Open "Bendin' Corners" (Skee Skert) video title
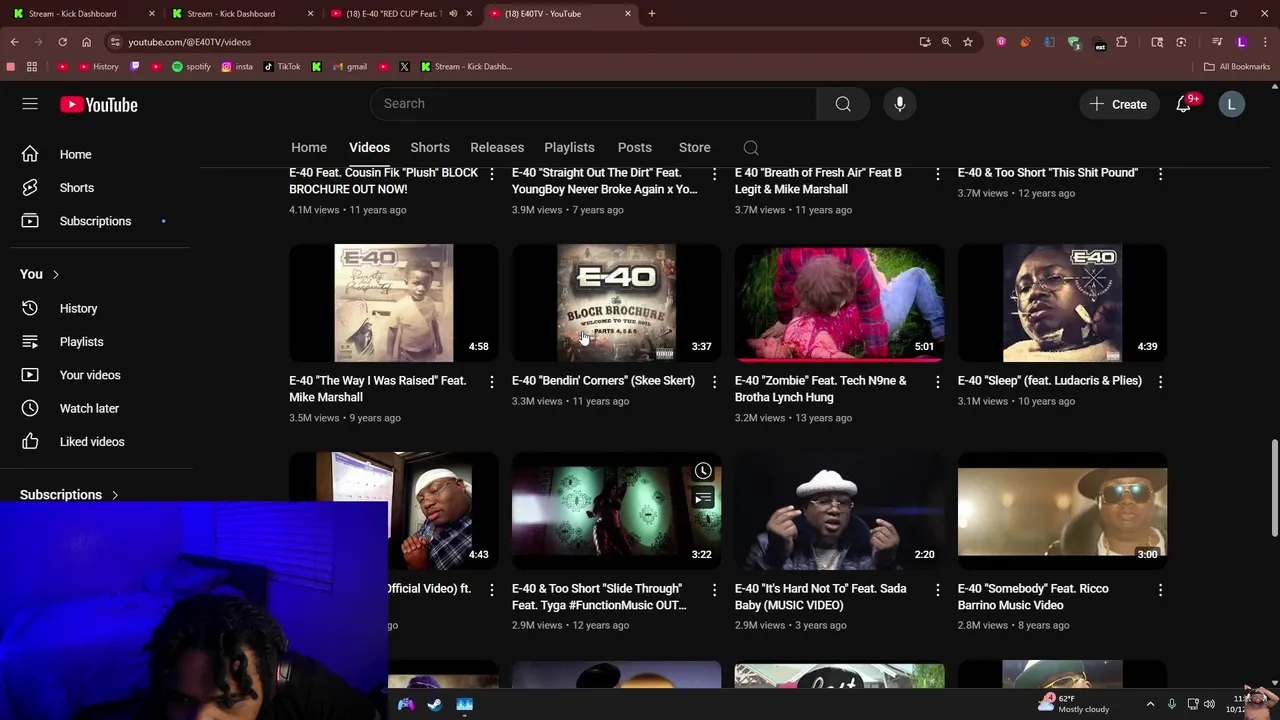The height and width of the screenshot is (720, 1280). 603,380
